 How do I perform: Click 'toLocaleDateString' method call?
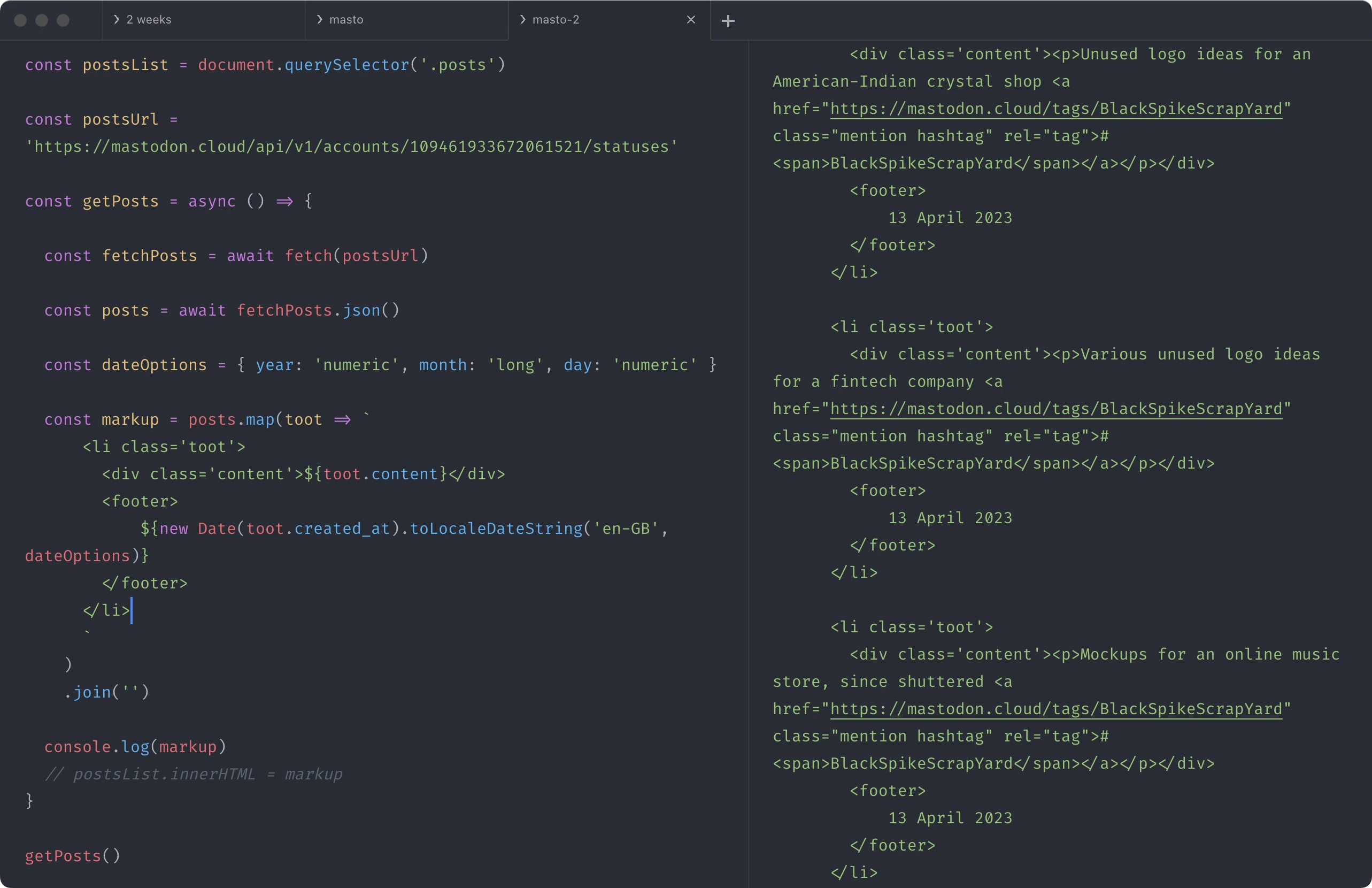click(496, 529)
